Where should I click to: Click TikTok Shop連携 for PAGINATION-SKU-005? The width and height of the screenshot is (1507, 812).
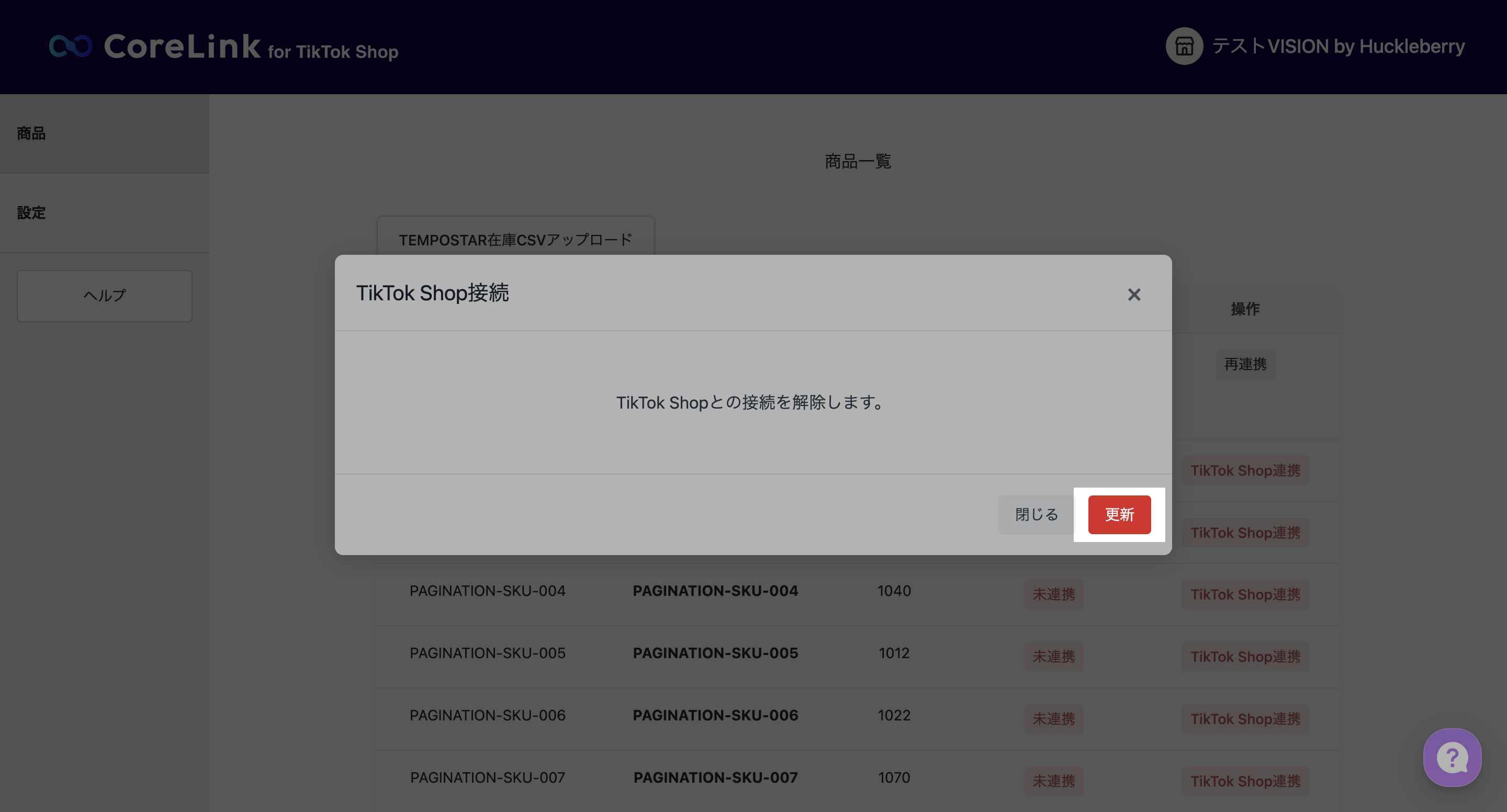pyautogui.click(x=1245, y=657)
